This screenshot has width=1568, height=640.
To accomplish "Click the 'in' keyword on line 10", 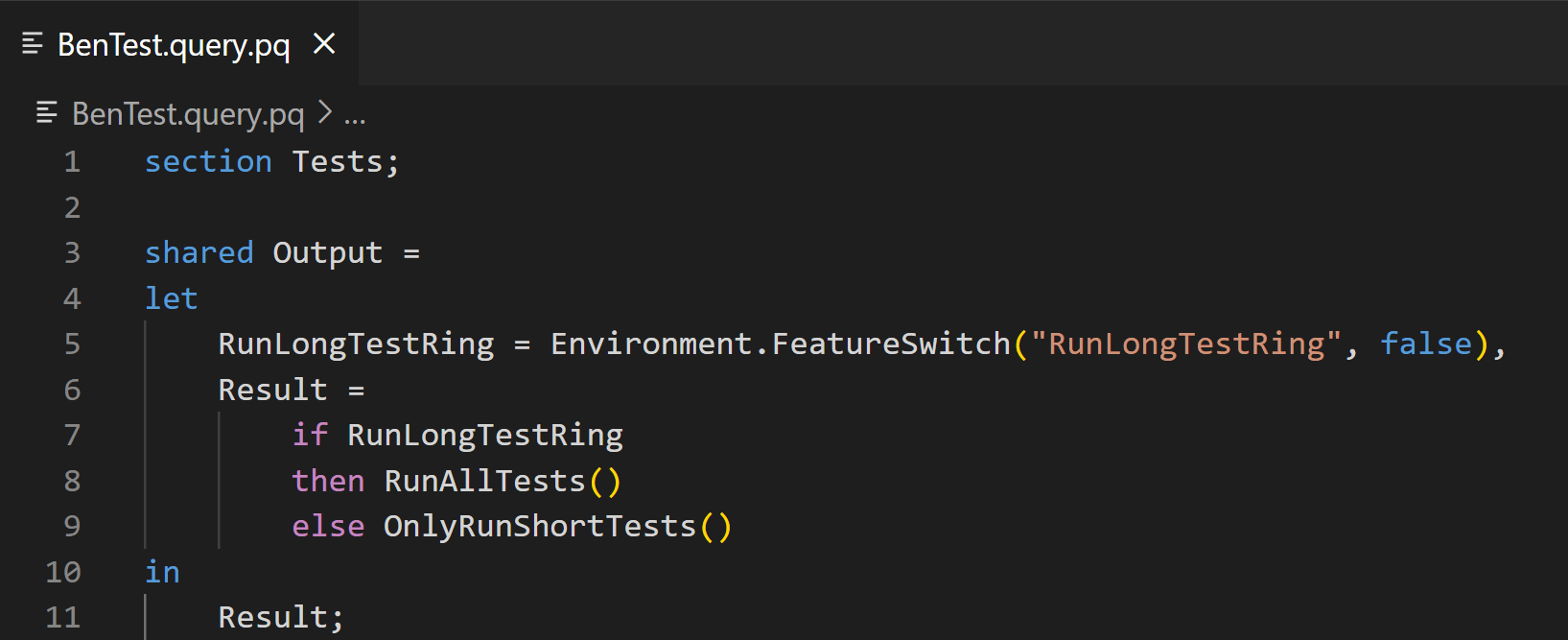I will (161, 571).
